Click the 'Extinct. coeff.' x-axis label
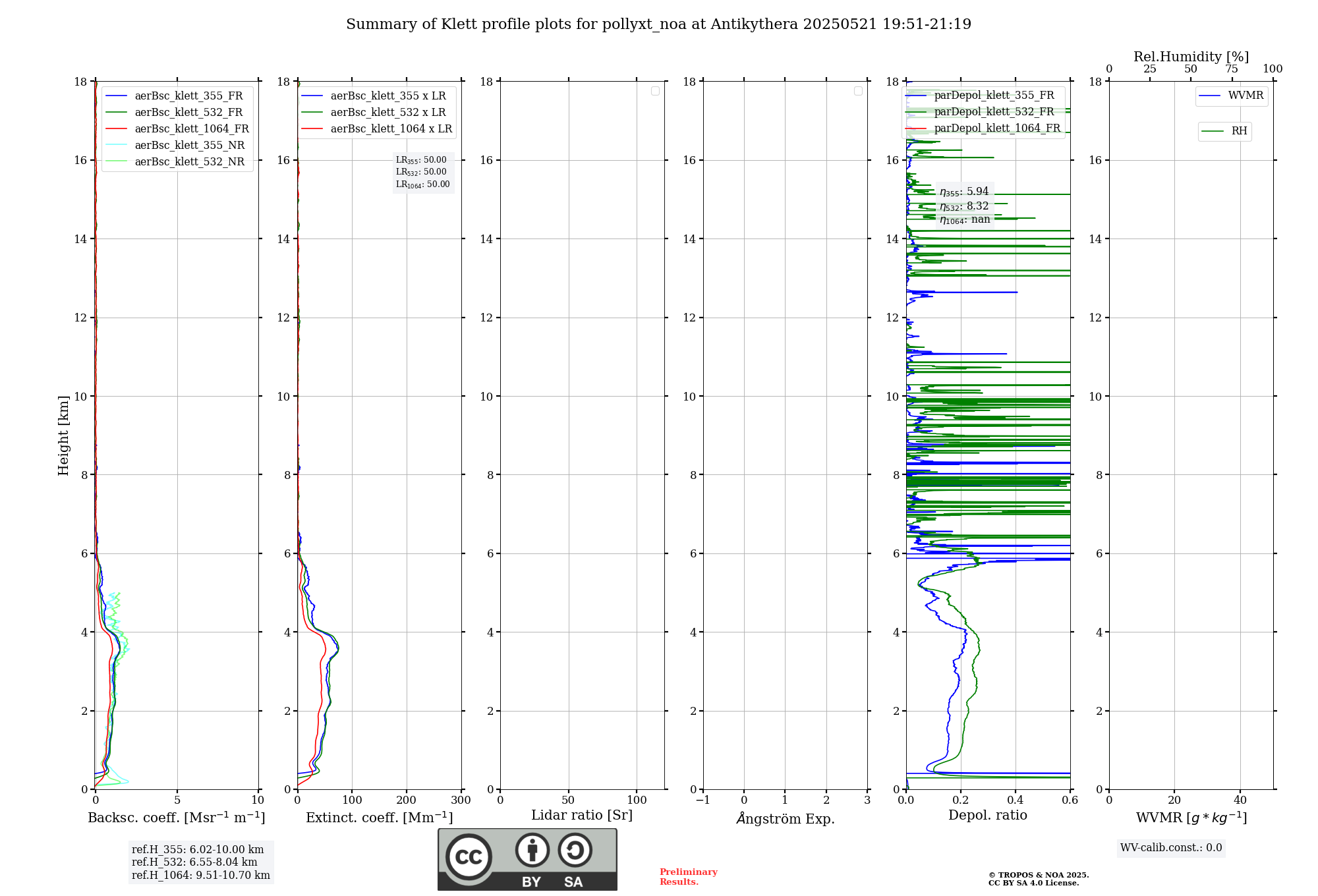 380,818
